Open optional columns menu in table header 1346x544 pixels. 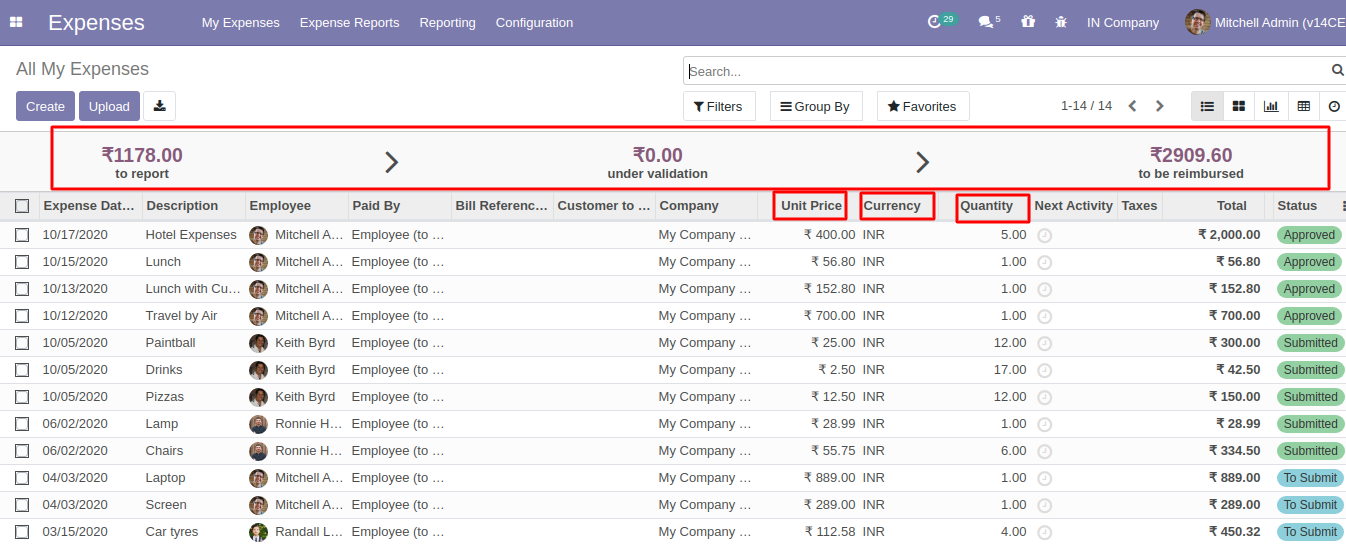tap(1343, 205)
